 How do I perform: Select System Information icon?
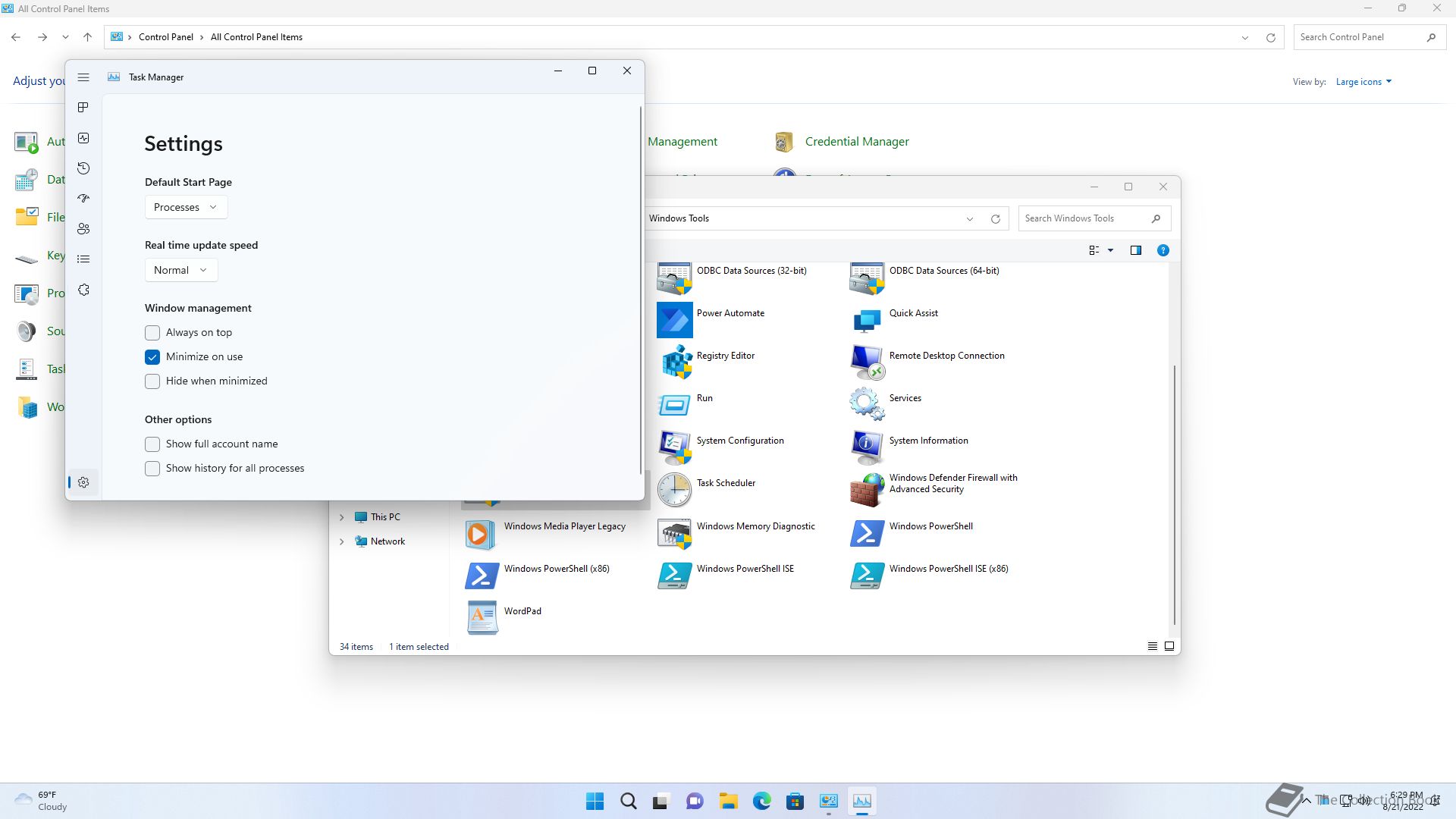pos(867,447)
